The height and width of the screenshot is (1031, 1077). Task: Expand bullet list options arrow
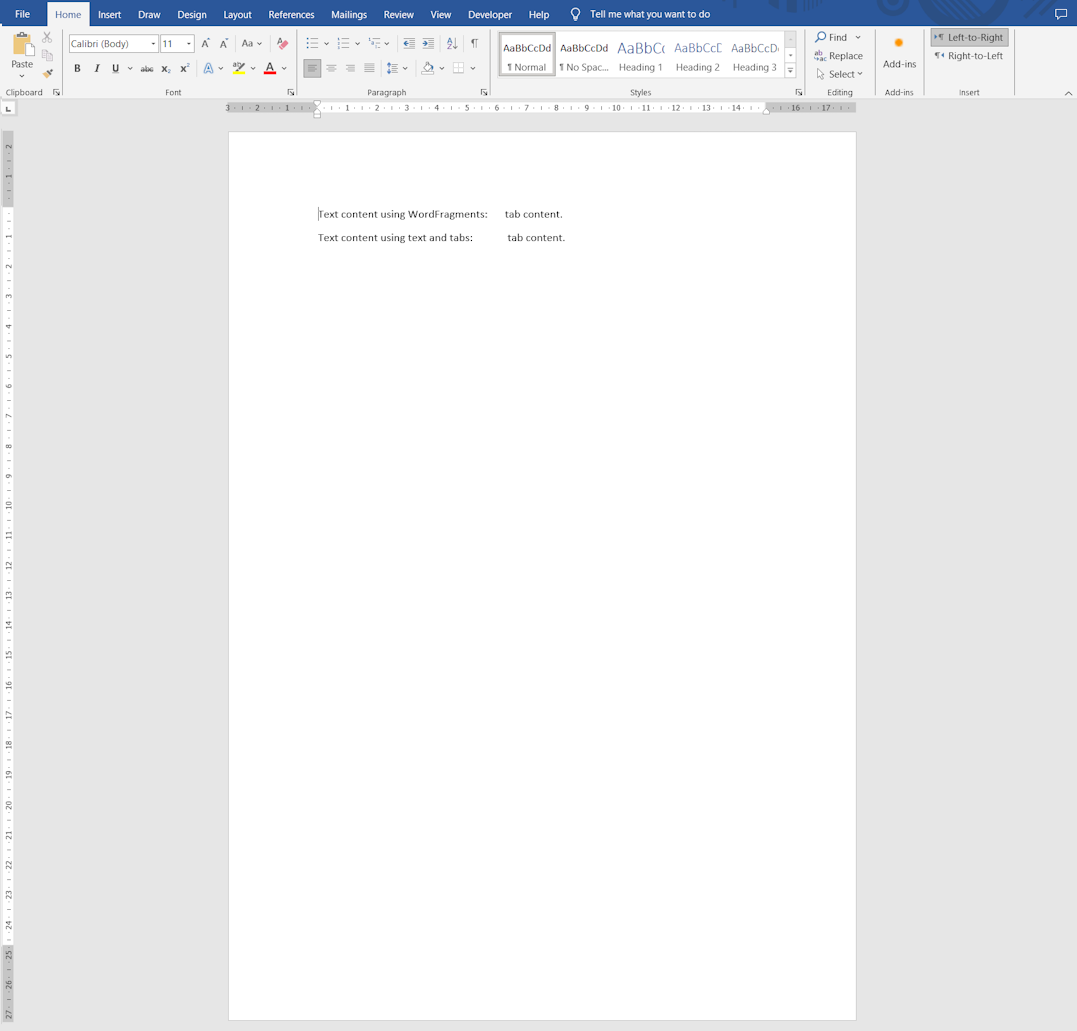[x=326, y=43]
